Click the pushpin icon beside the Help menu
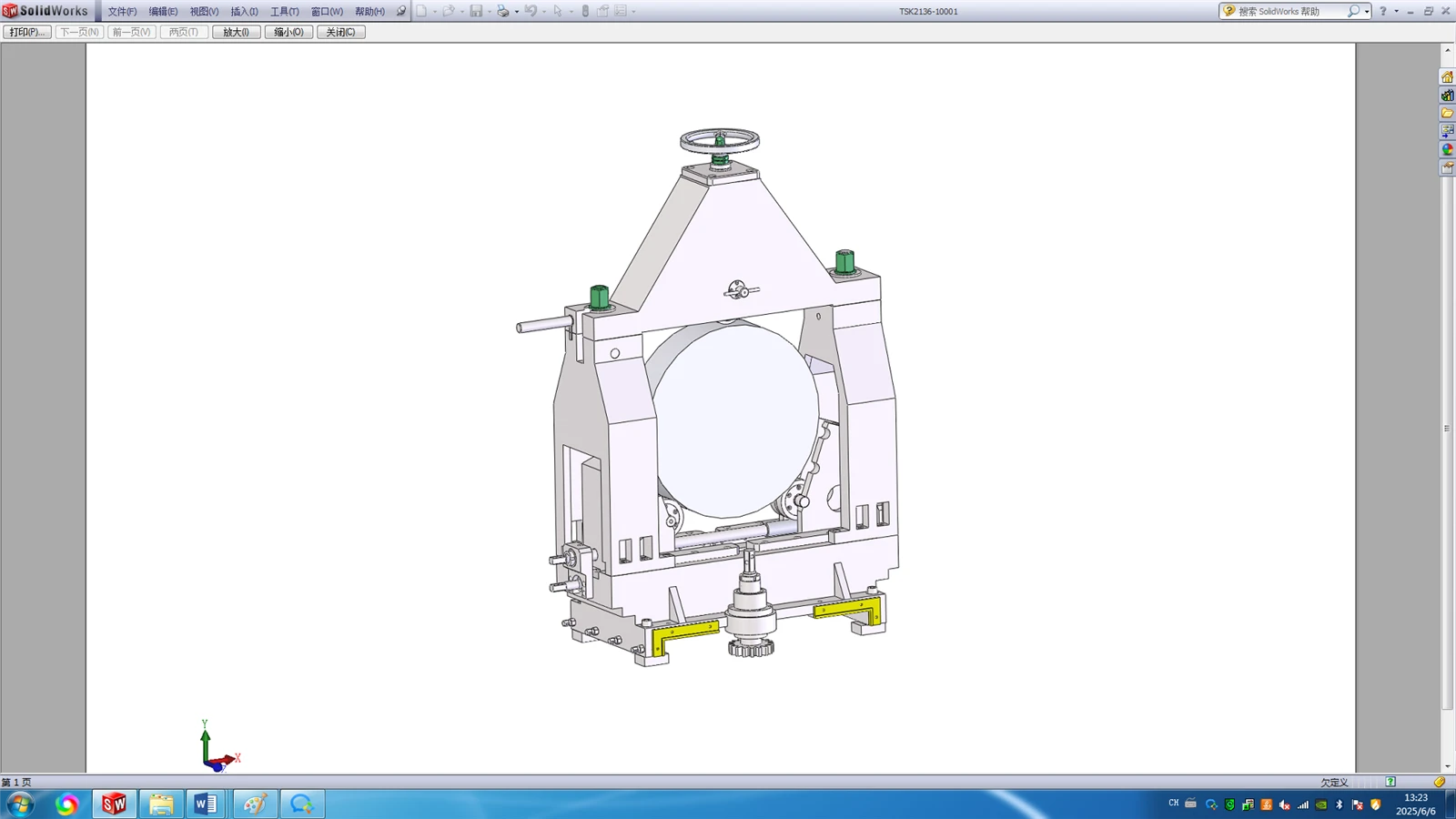The width and height of the screenshot is (1456, 819). [400, 11]
